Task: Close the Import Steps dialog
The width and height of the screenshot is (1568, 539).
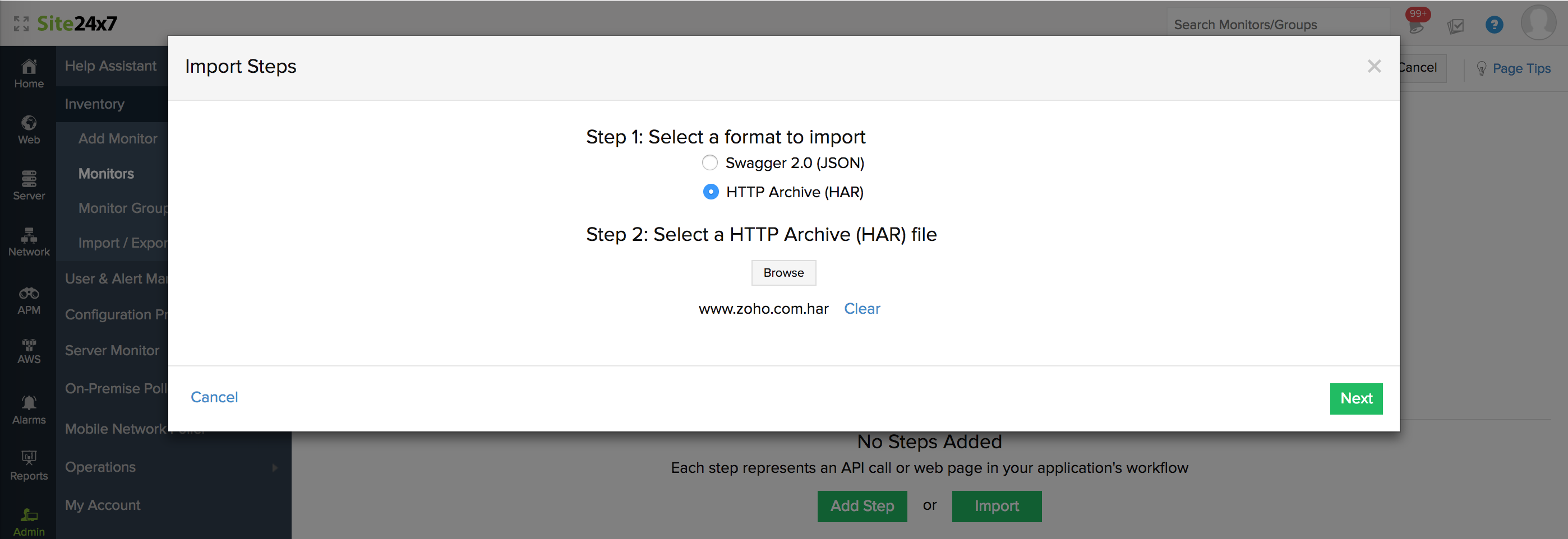Action: (1374, 66)
